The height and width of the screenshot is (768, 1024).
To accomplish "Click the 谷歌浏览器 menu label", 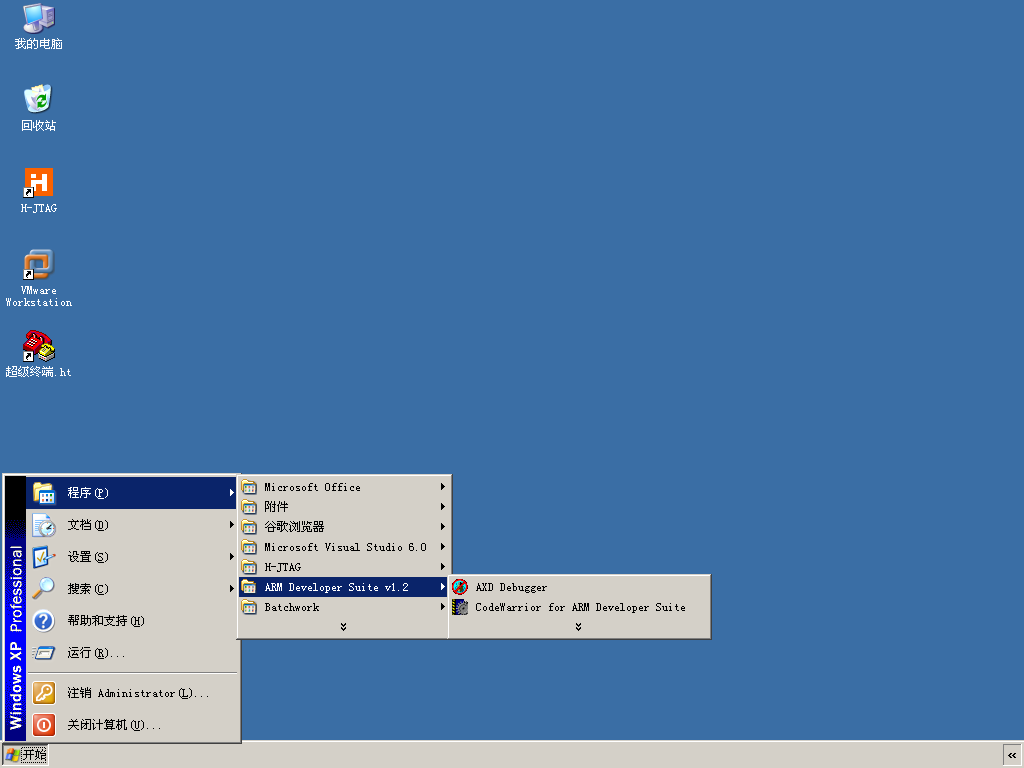I will [295, 527].
